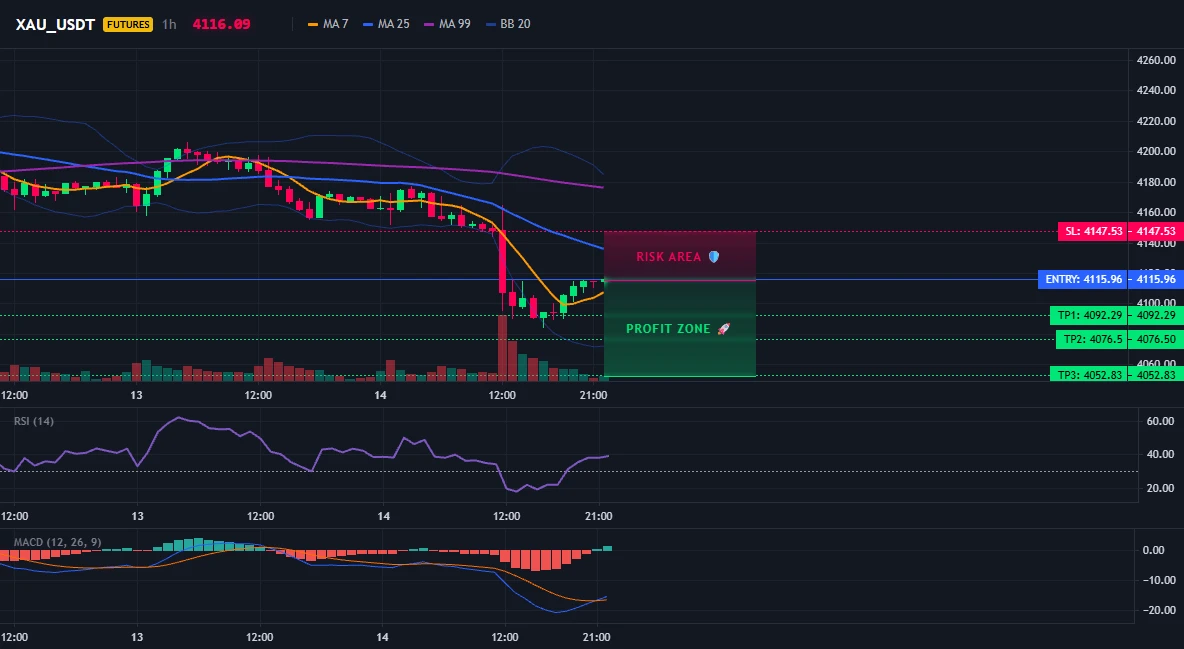This screenshot has width=1184, height=649.
Task: Click the purple MA 99 color dash
Action: click(x=429, y=24)
